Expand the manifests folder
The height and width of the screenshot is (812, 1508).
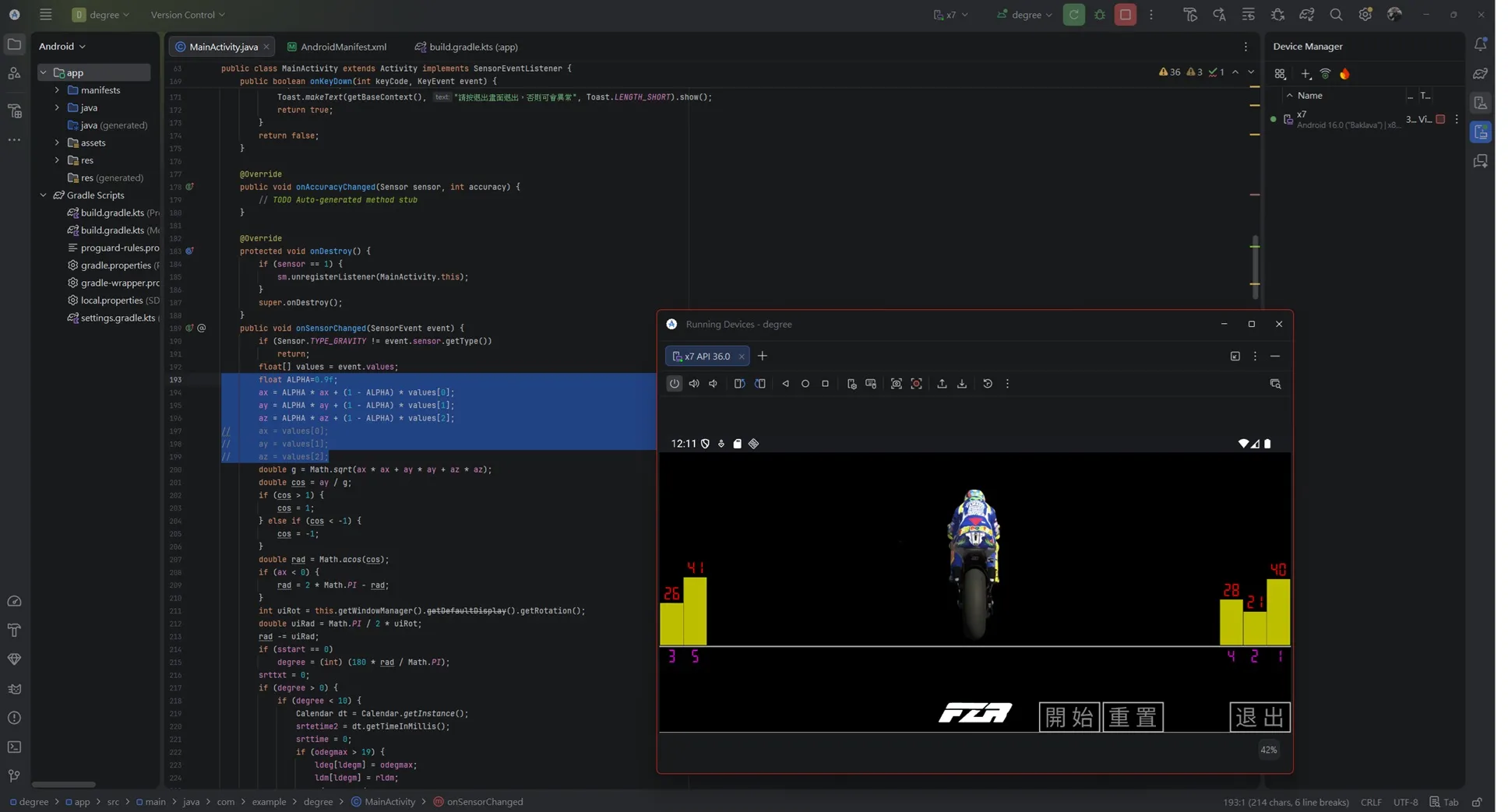pyautogui.click(x=57, y=90)
